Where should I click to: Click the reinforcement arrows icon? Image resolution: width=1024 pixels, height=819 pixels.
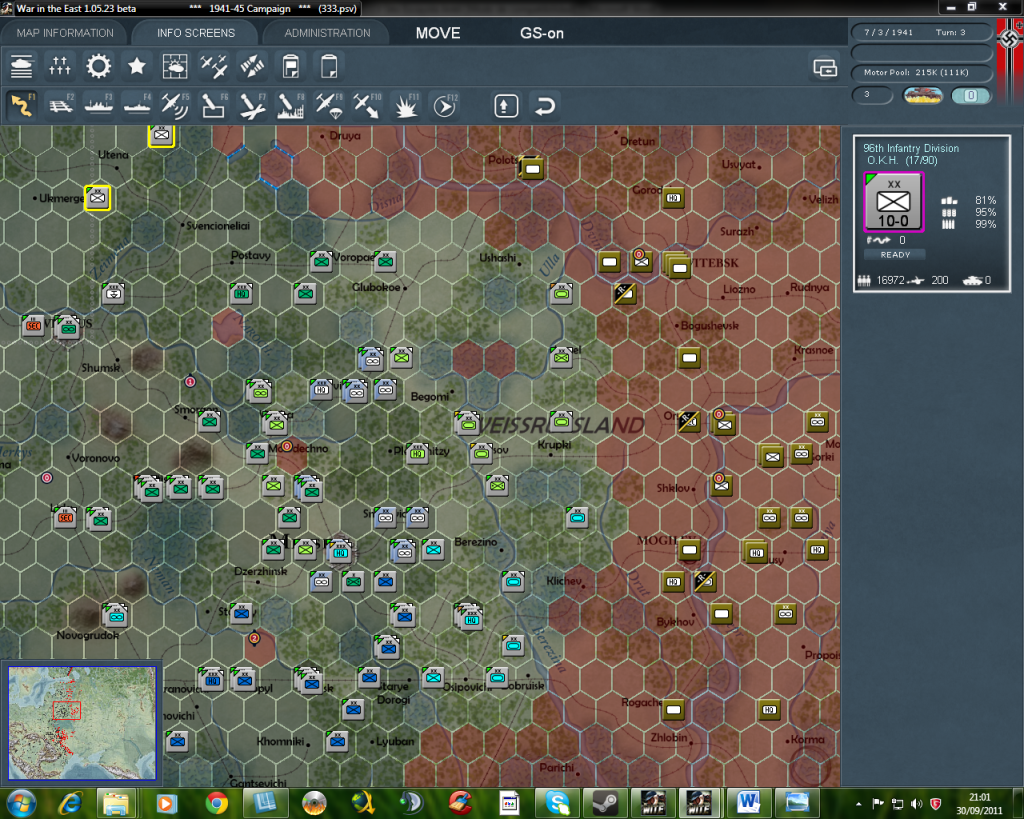(252, 66)
